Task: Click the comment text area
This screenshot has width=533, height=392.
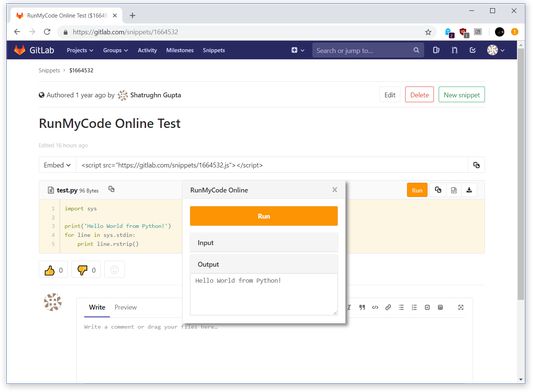Action: click(275, 350)
